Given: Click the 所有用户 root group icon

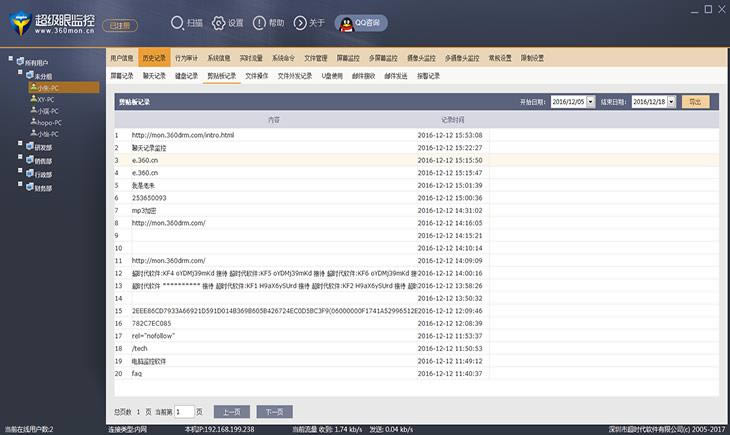Looking at the screenshot, I should tap(21, 62).
